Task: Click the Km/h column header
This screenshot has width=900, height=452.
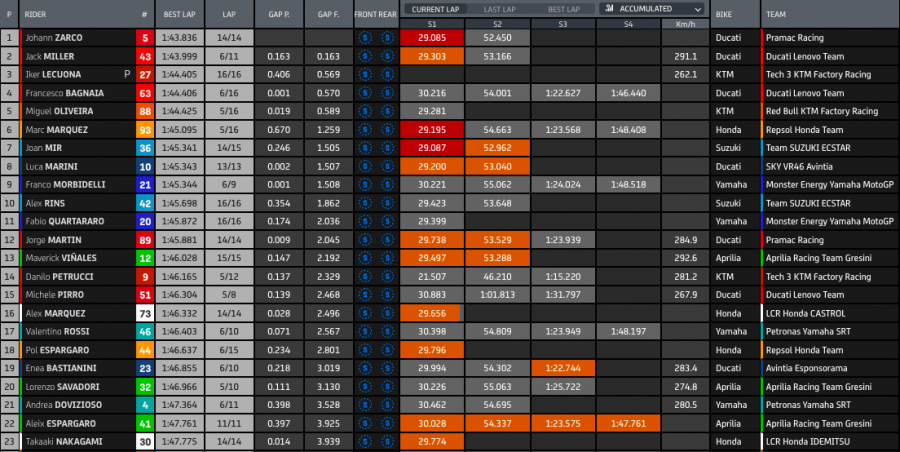Action: [x=685, y=23]
